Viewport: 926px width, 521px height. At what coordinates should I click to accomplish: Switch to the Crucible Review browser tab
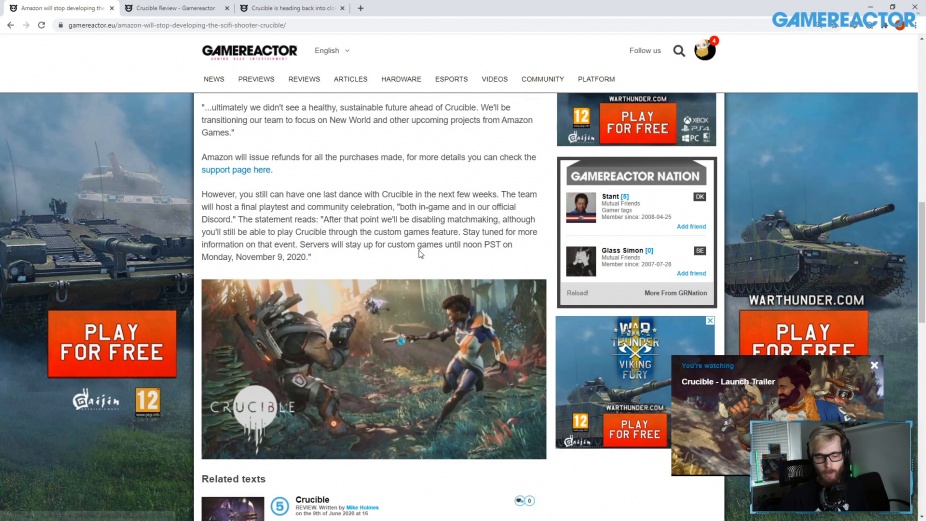(x=175, y=8)
